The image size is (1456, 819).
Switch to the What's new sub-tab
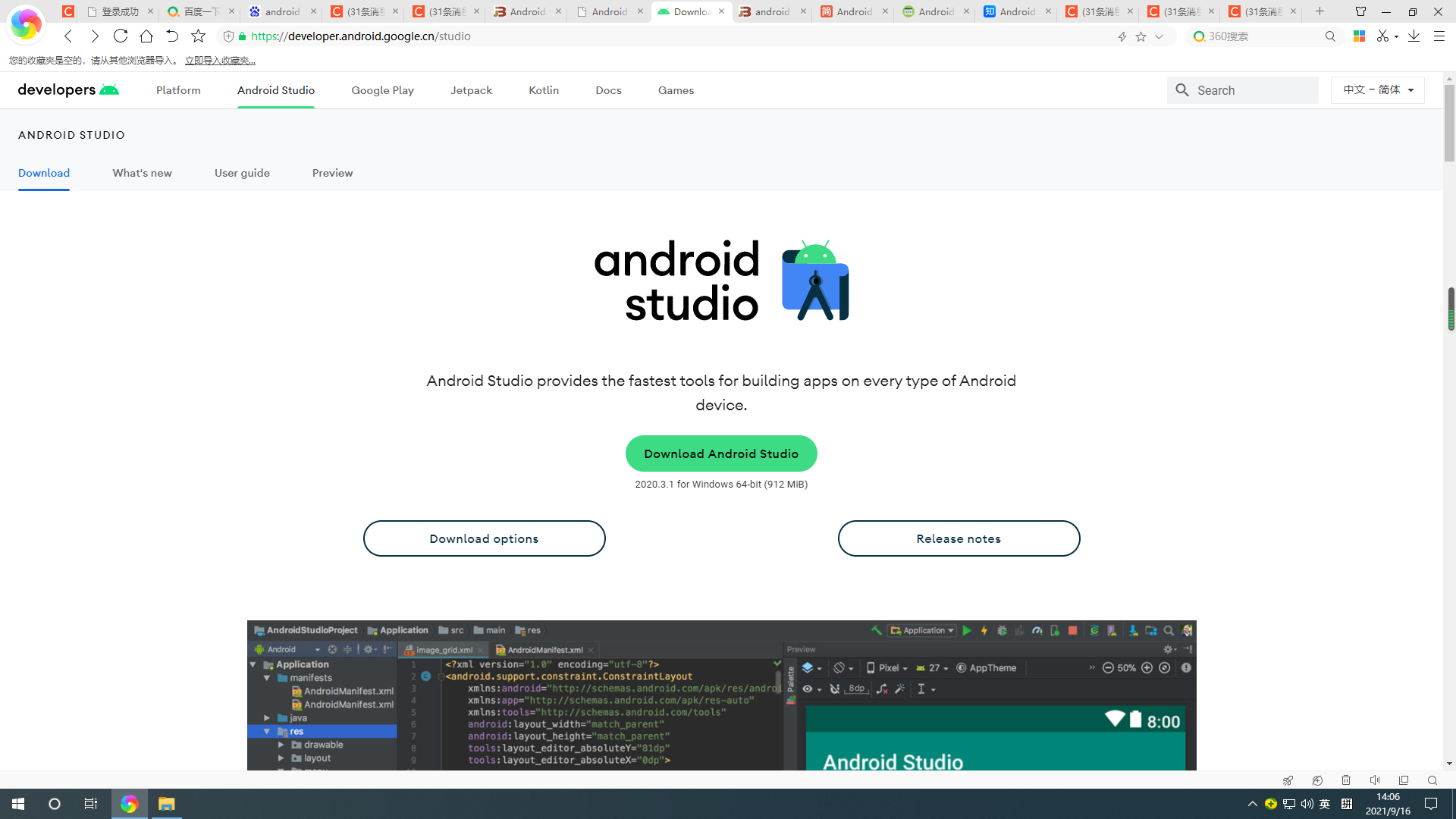pos(142,173)
